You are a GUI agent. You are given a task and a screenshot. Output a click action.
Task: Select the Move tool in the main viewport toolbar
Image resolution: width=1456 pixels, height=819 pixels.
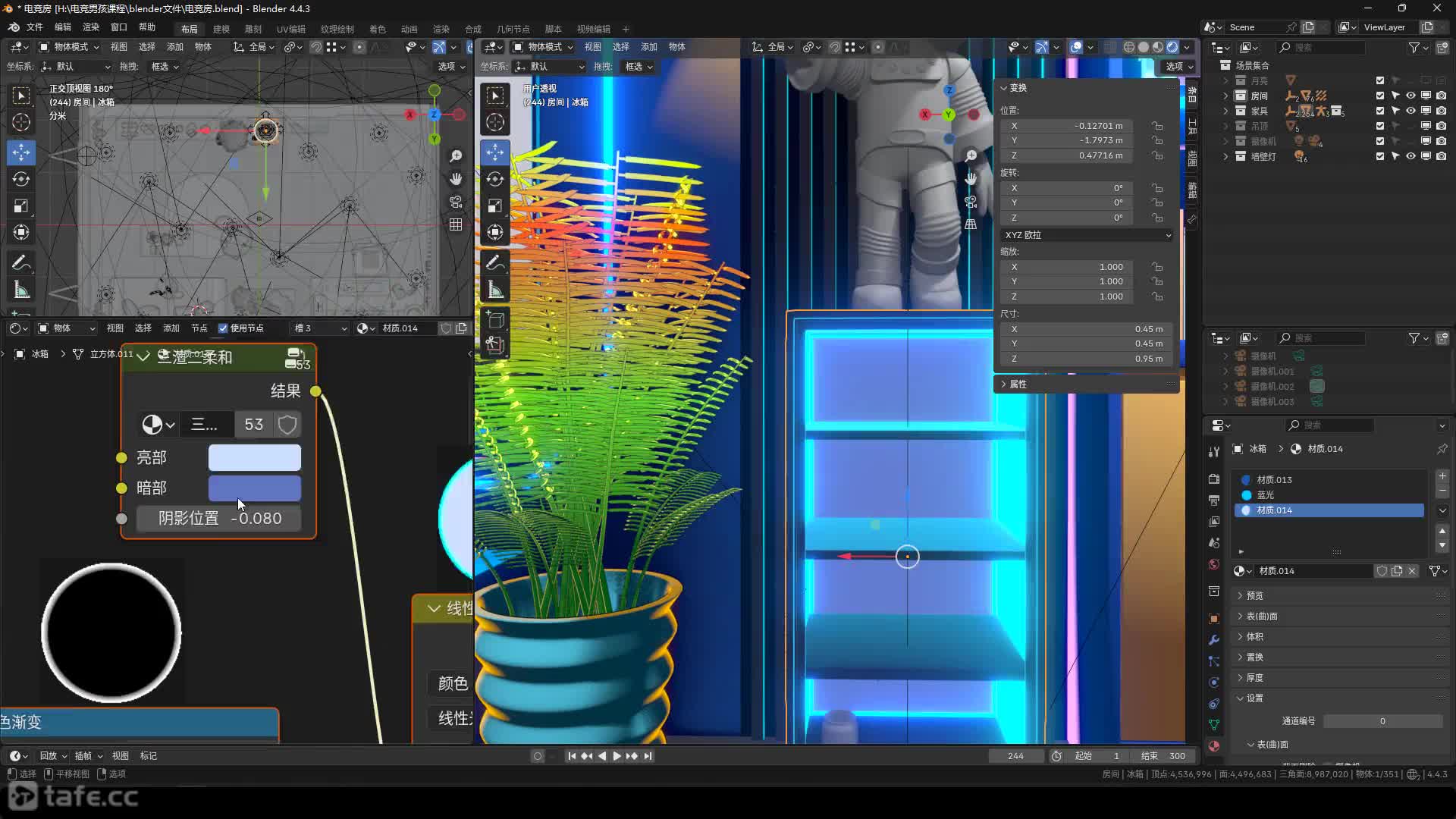pos(495,152)
